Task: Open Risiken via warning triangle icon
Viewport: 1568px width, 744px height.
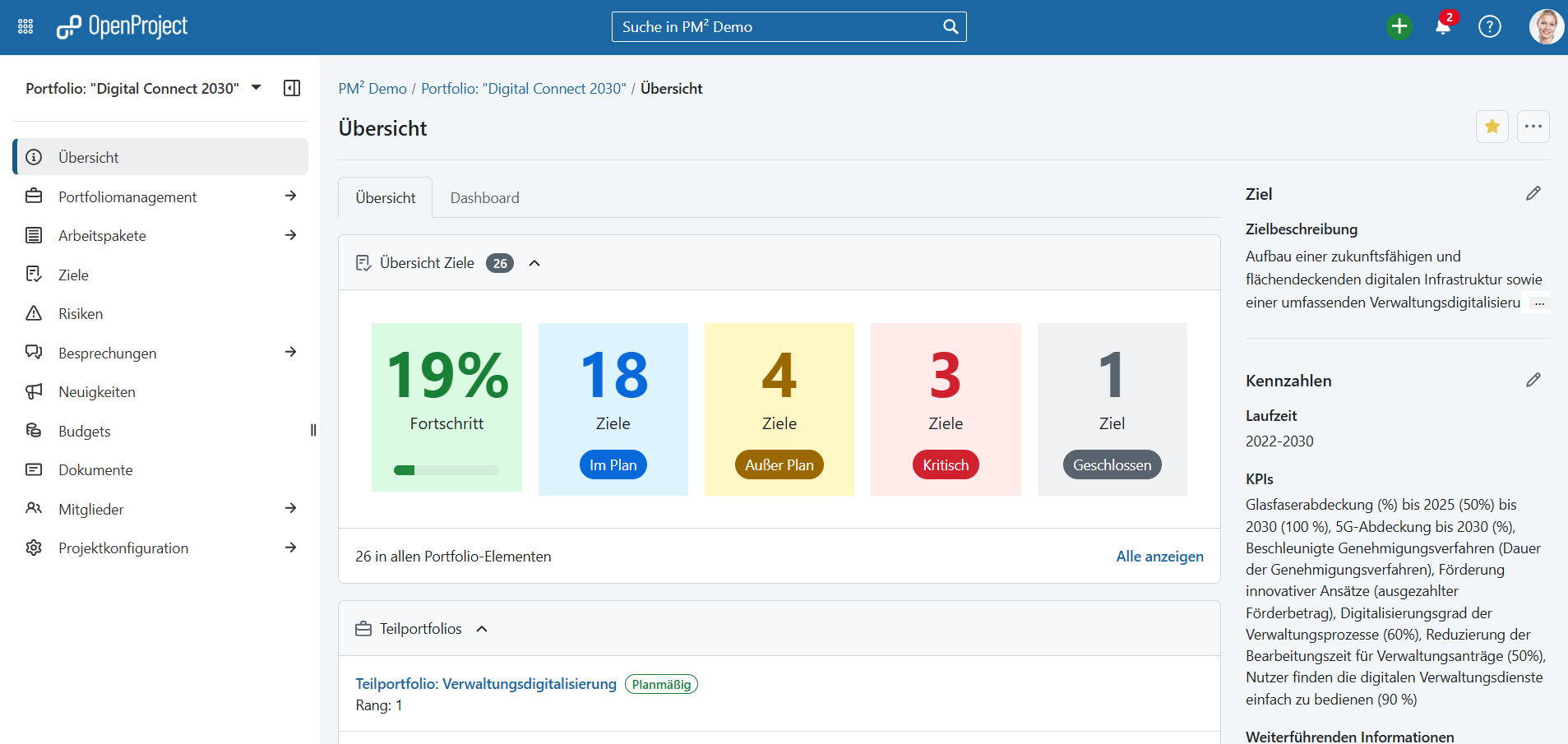Action: click(34, 313)
